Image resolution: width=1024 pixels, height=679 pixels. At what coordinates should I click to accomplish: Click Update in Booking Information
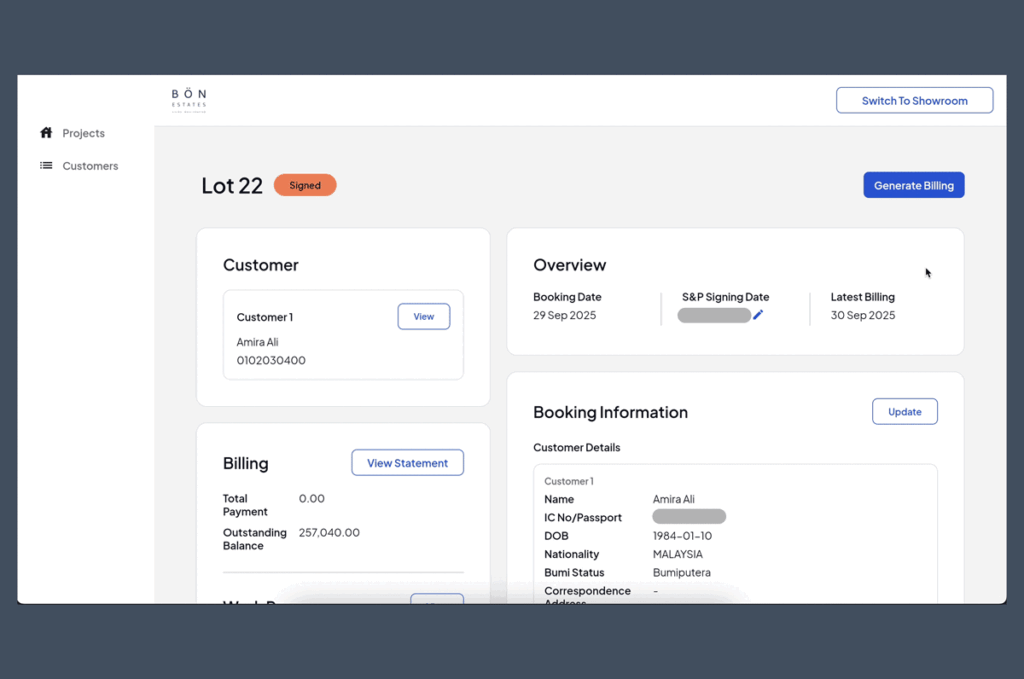click(904, 411)
